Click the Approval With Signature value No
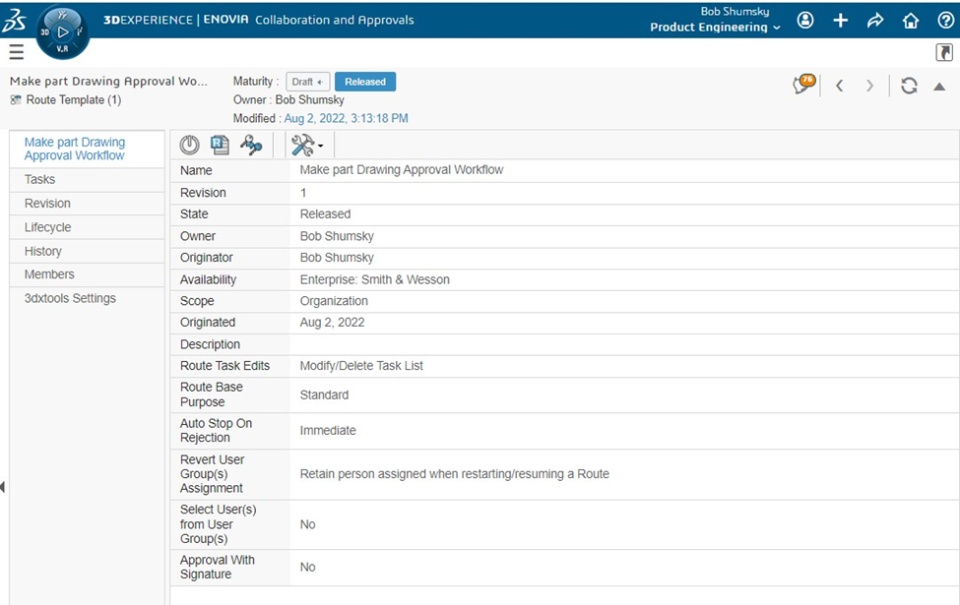The width and height of the screenshot is (960, 605). [307, 567]
